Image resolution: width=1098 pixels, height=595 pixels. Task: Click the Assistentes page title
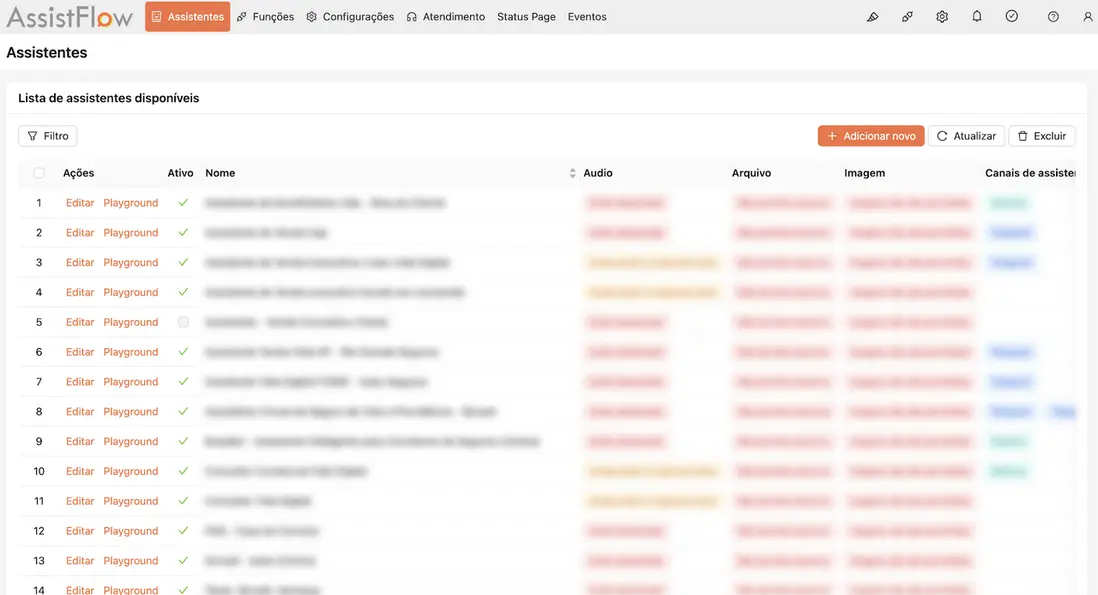tap(47, 52)
